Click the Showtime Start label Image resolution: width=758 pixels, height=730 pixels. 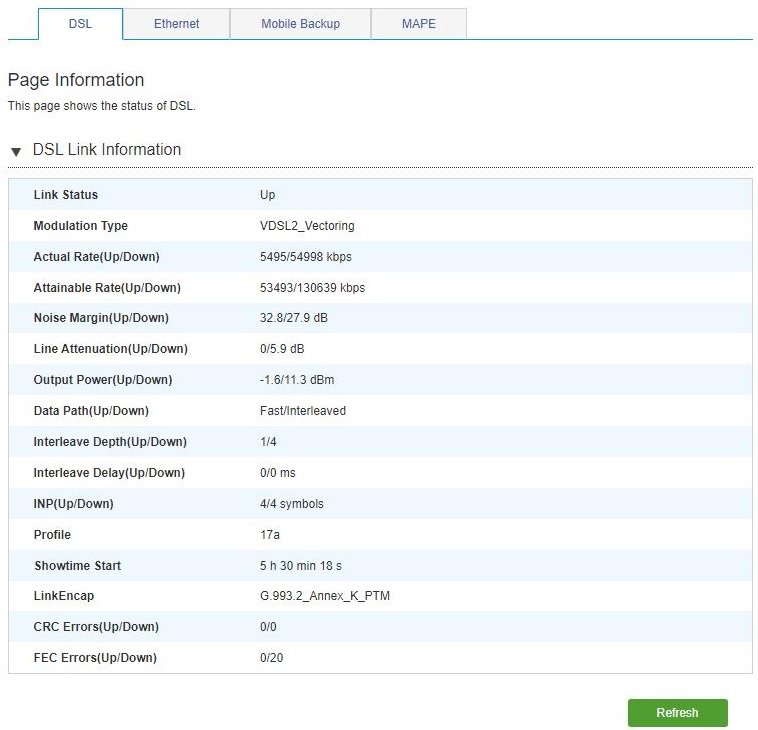point(77,566)
